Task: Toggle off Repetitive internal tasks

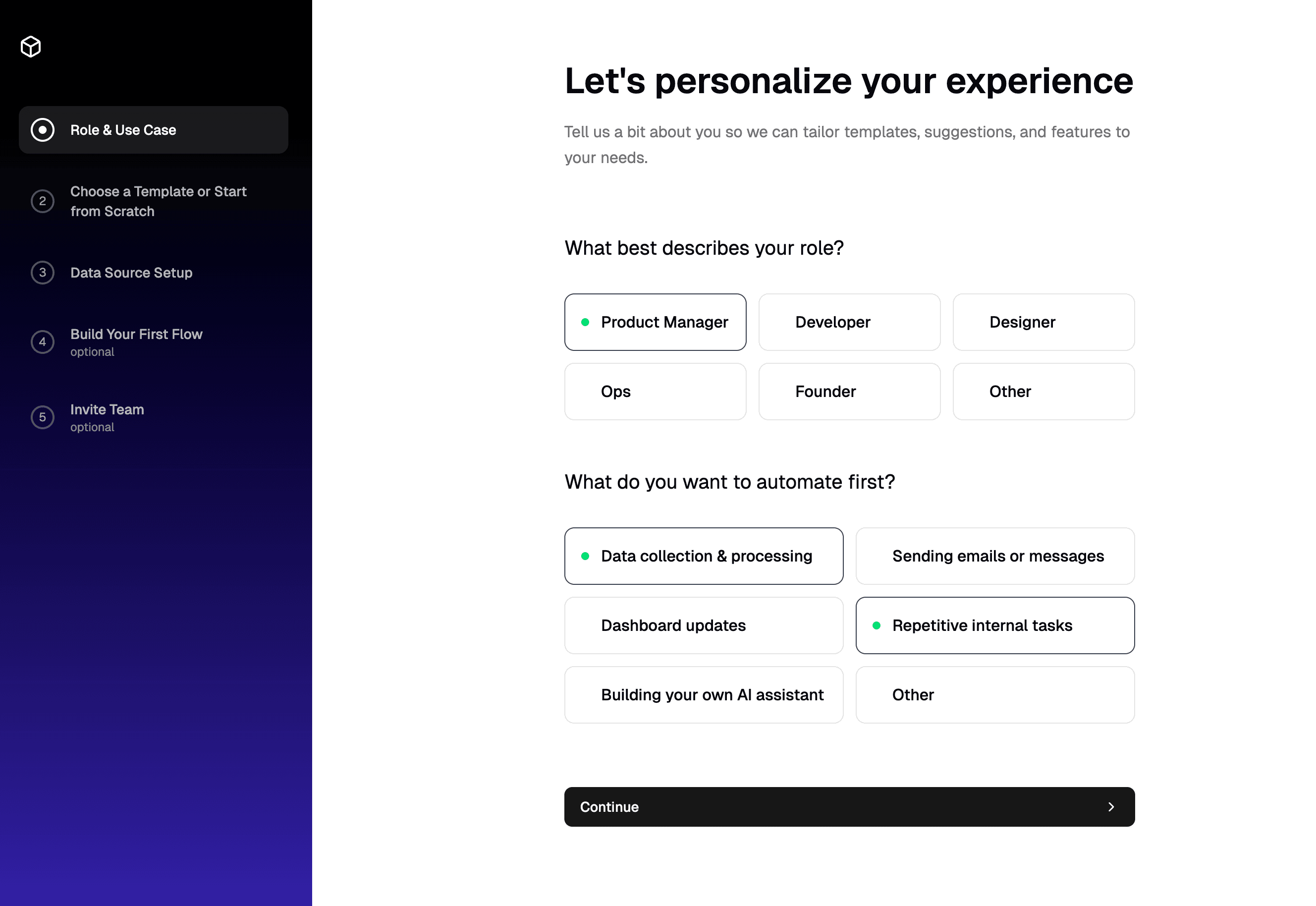Action: (x=995, y=625)
